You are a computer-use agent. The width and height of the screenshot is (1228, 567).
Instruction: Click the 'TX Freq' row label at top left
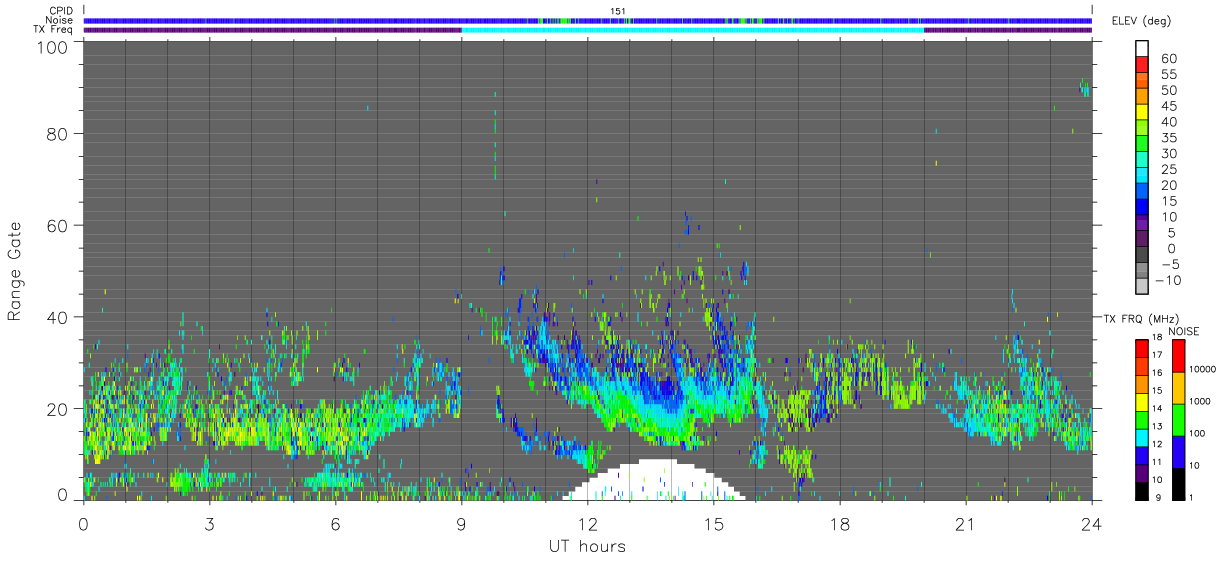click(55, 29)
